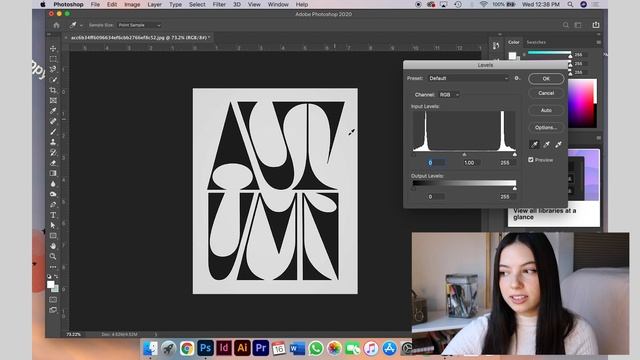Select the Blur tool
The width and height of the screenshot is (640, 360).
pyautogui.click(x=53, y=184)
